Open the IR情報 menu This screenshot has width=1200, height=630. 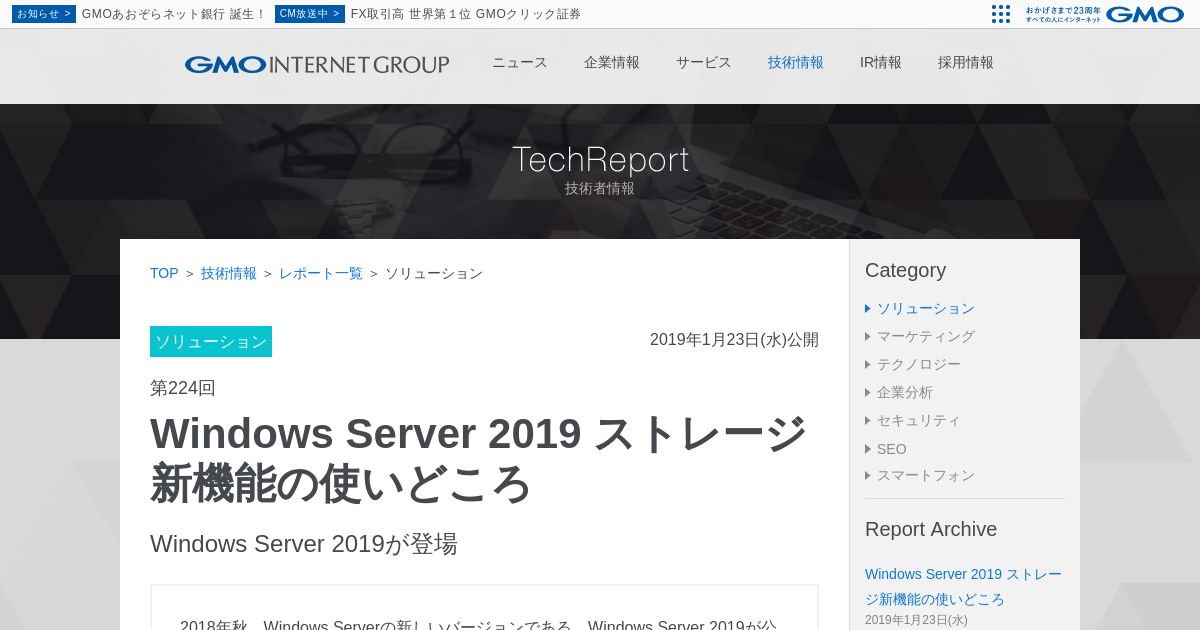pyautogui.click(x=881, y=62)
